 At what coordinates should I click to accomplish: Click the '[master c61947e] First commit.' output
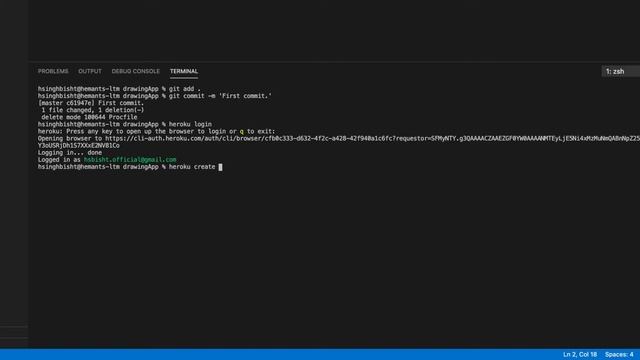pyautogui.click(x=91, y=103)
